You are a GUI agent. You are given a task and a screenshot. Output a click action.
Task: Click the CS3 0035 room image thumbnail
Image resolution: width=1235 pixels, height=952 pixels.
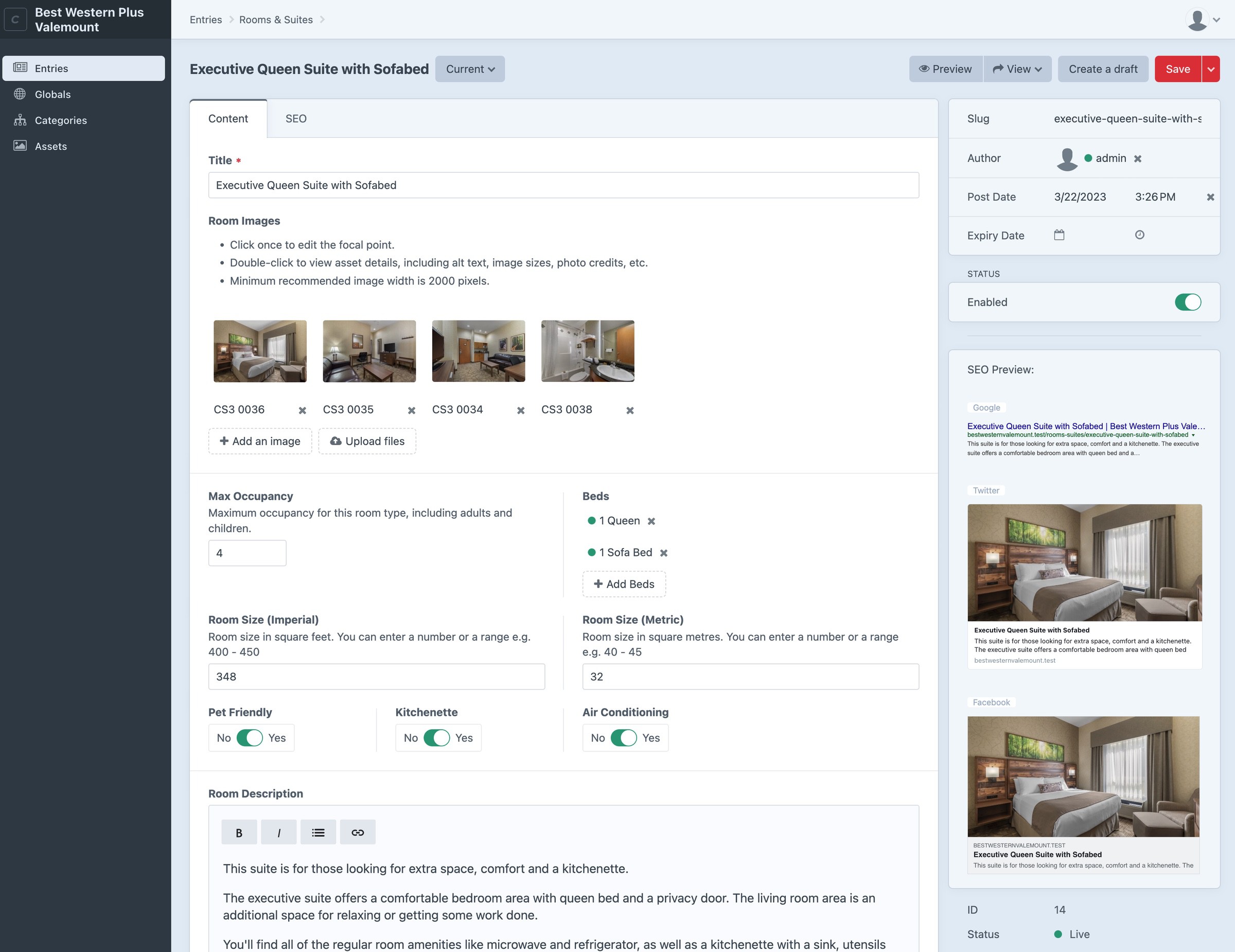click(370, 350)
